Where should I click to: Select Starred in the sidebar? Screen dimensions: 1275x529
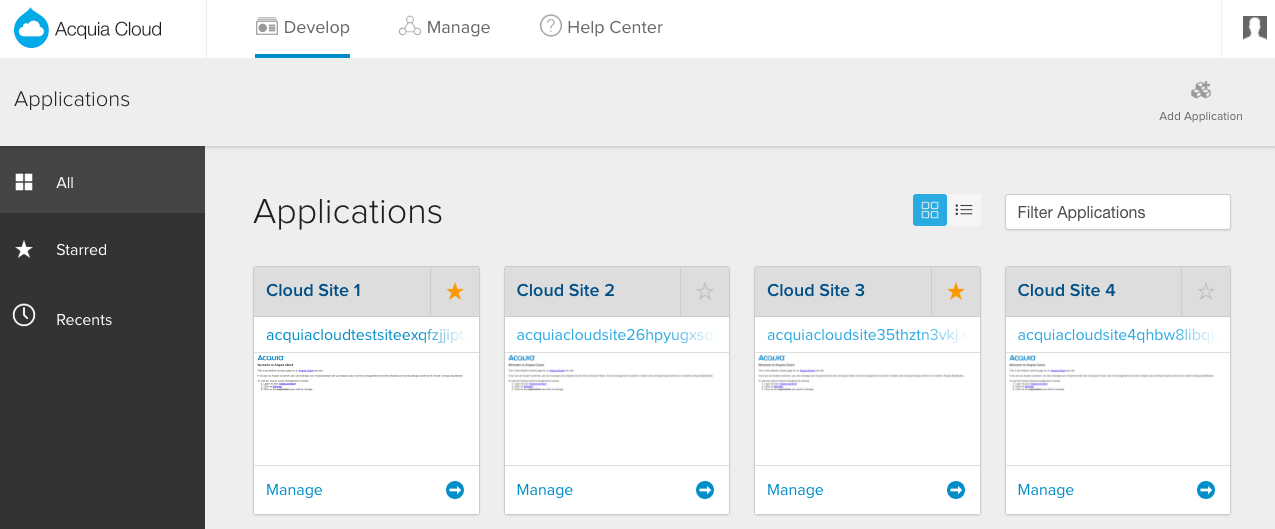(x=102, y=250)
